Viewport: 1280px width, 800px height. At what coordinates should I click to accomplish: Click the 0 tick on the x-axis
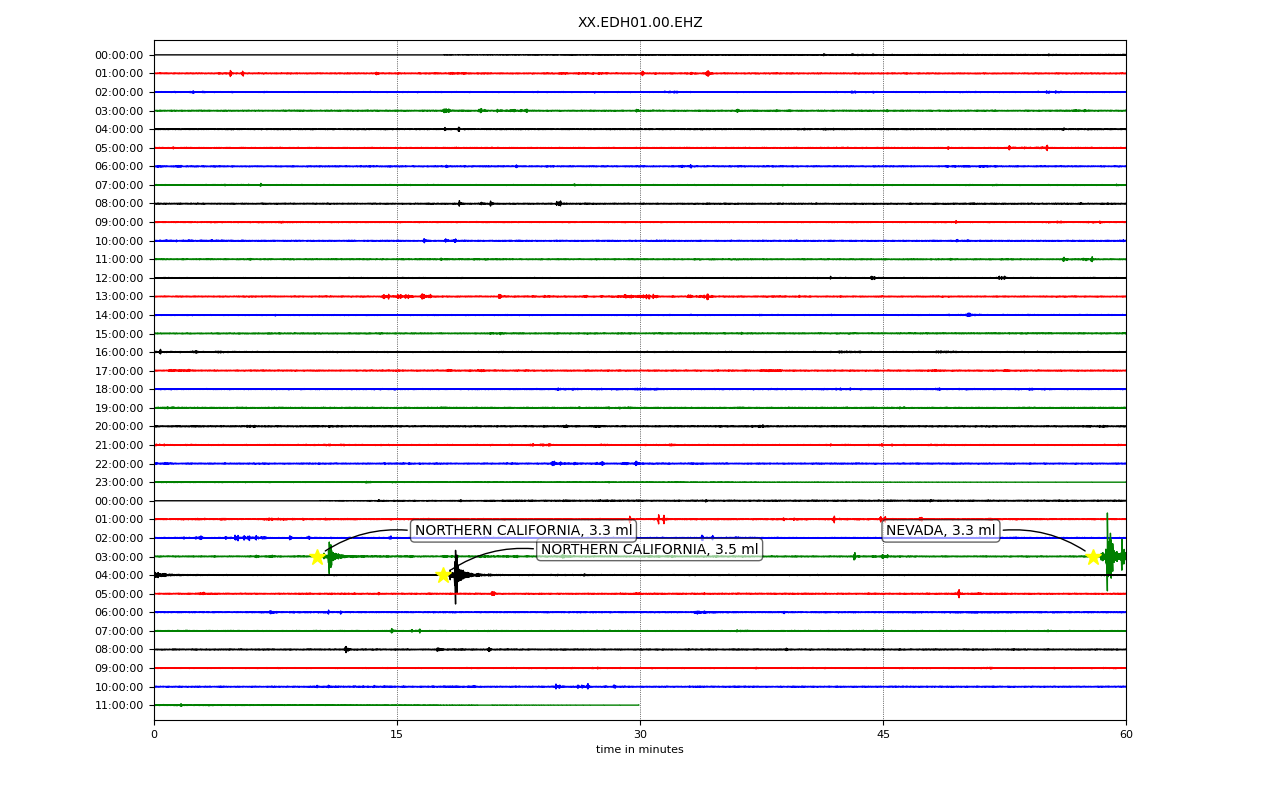[x=154, y=735]
